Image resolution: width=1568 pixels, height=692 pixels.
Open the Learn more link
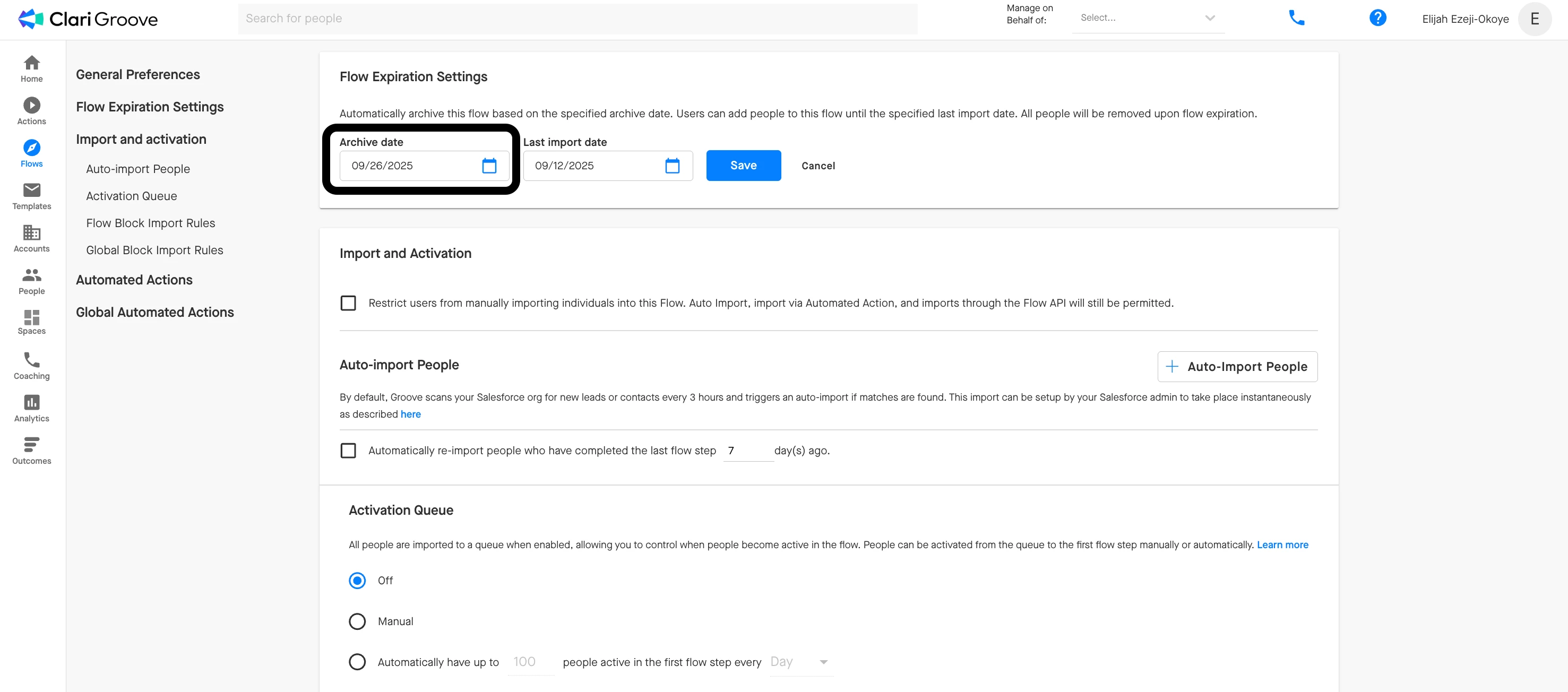click(x=1282, y=544)
